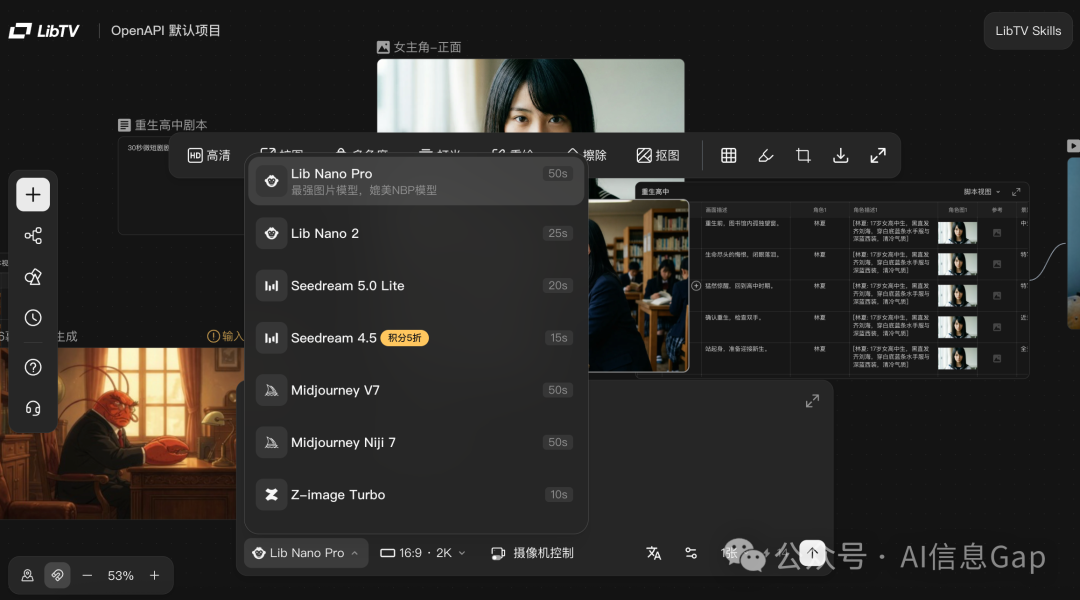The height and width of the screenshot is (600, 1080).
Task: Collapse the Lib Nano Pro model dropdown
Action: tap(306, 553)
